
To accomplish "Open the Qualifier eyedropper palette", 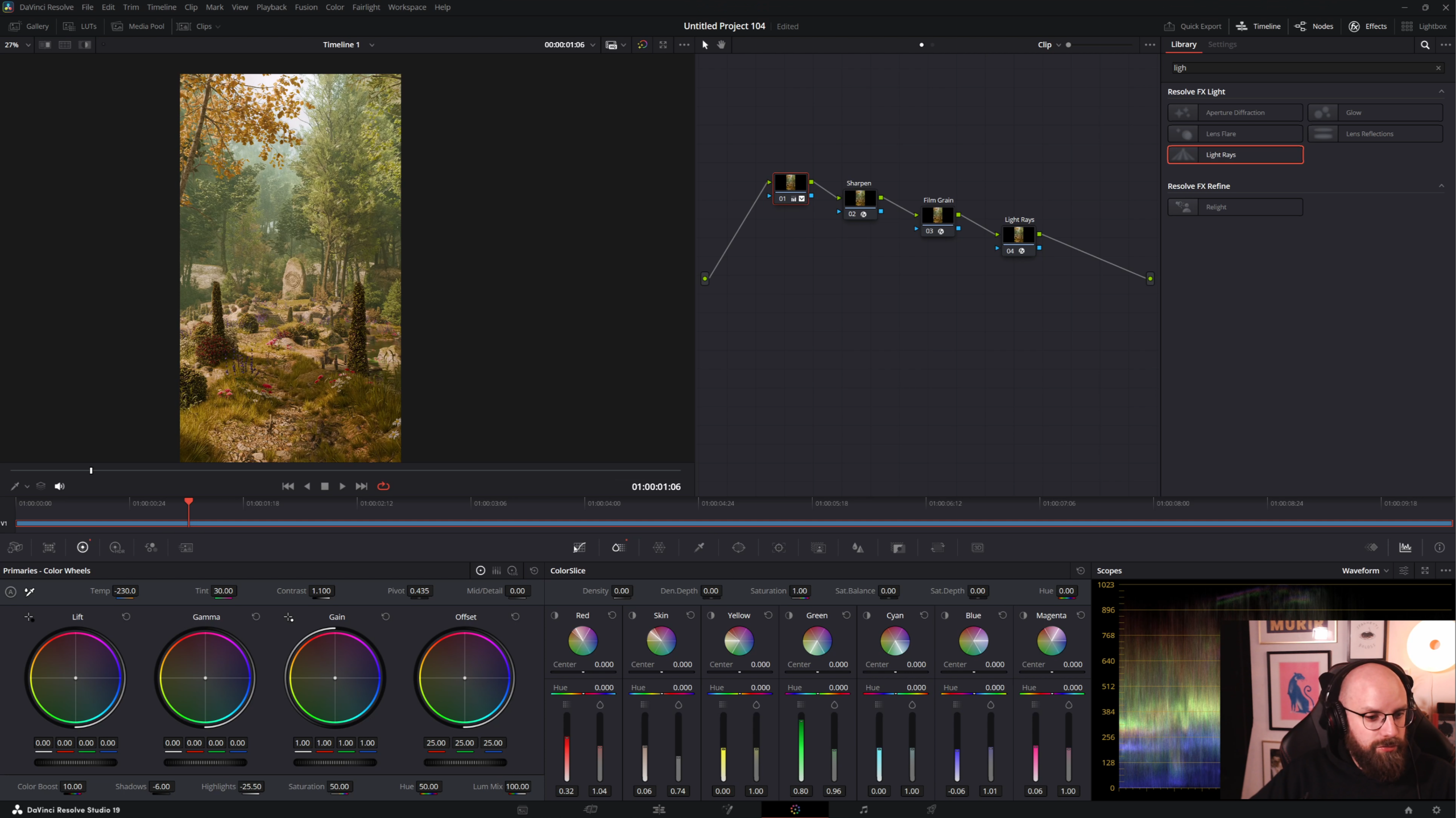I will (x=699, y=547).
